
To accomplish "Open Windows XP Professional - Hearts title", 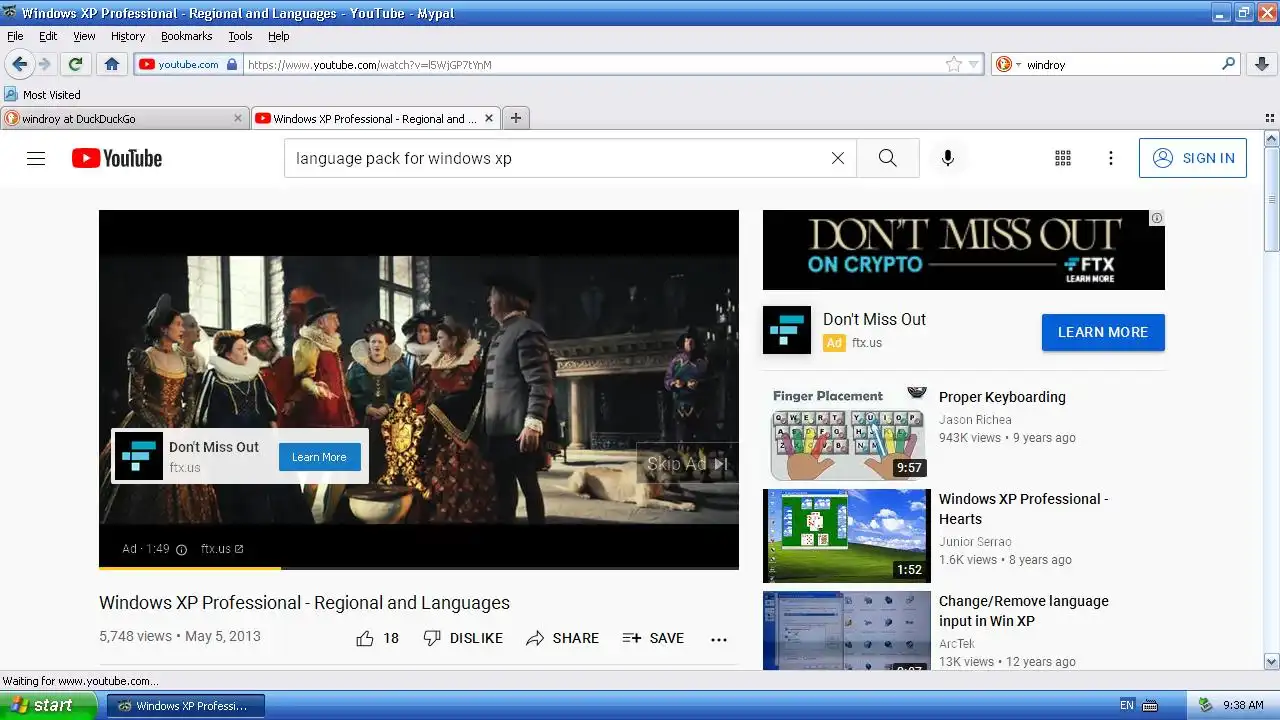I will click(1023, 509).
